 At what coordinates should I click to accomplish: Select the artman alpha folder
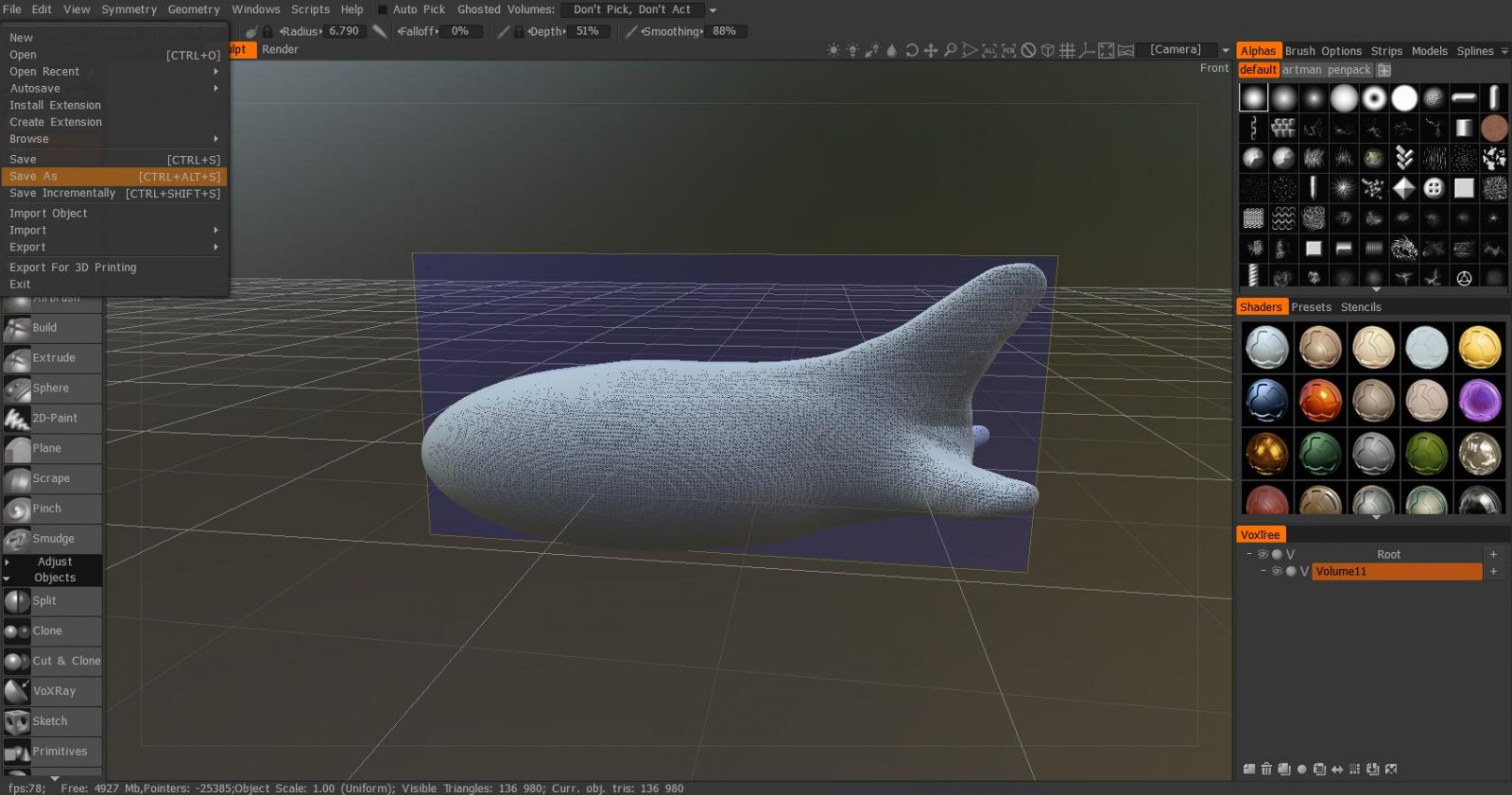point(1301,70)
